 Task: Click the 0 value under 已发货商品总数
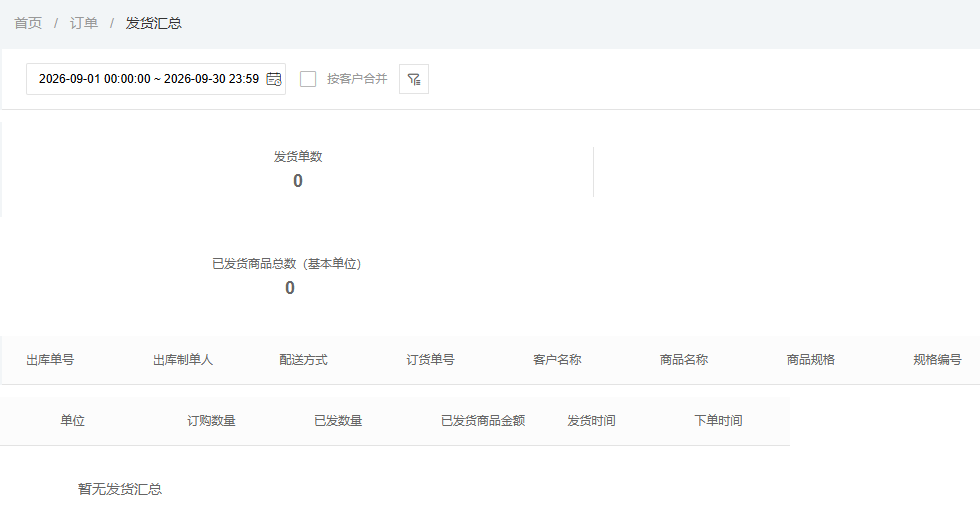289,288
